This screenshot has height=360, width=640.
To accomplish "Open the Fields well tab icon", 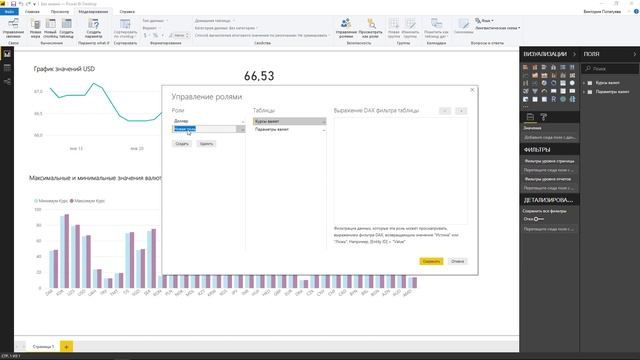I will point(530,117).
